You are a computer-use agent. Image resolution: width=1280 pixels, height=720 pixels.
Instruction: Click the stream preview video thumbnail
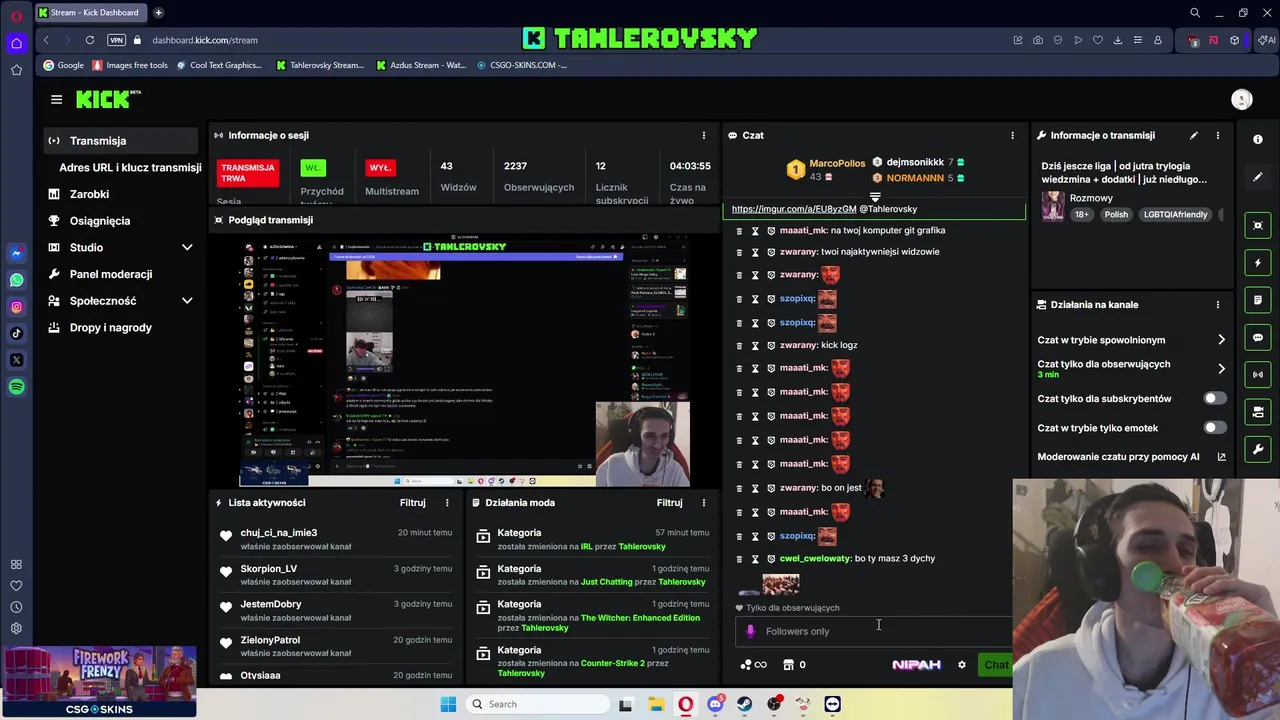pos(465,360)
